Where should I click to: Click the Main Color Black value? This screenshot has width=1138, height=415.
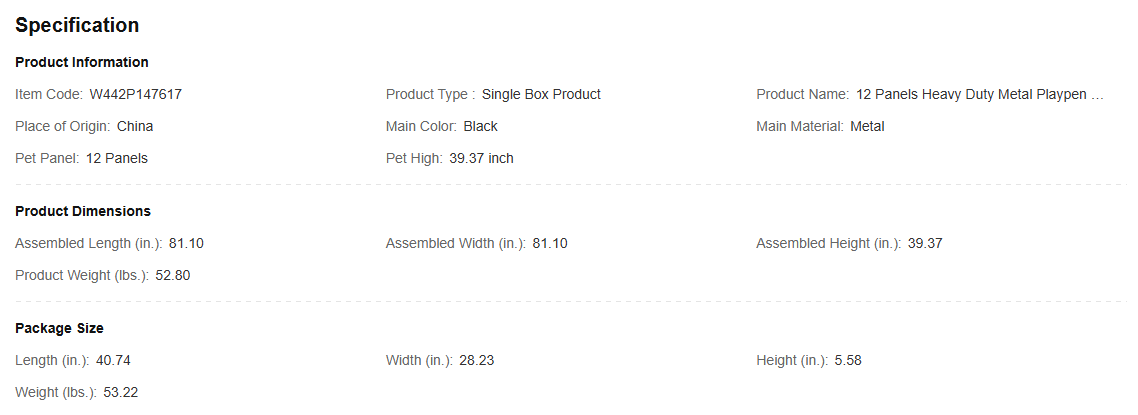[x=480, y=126]
